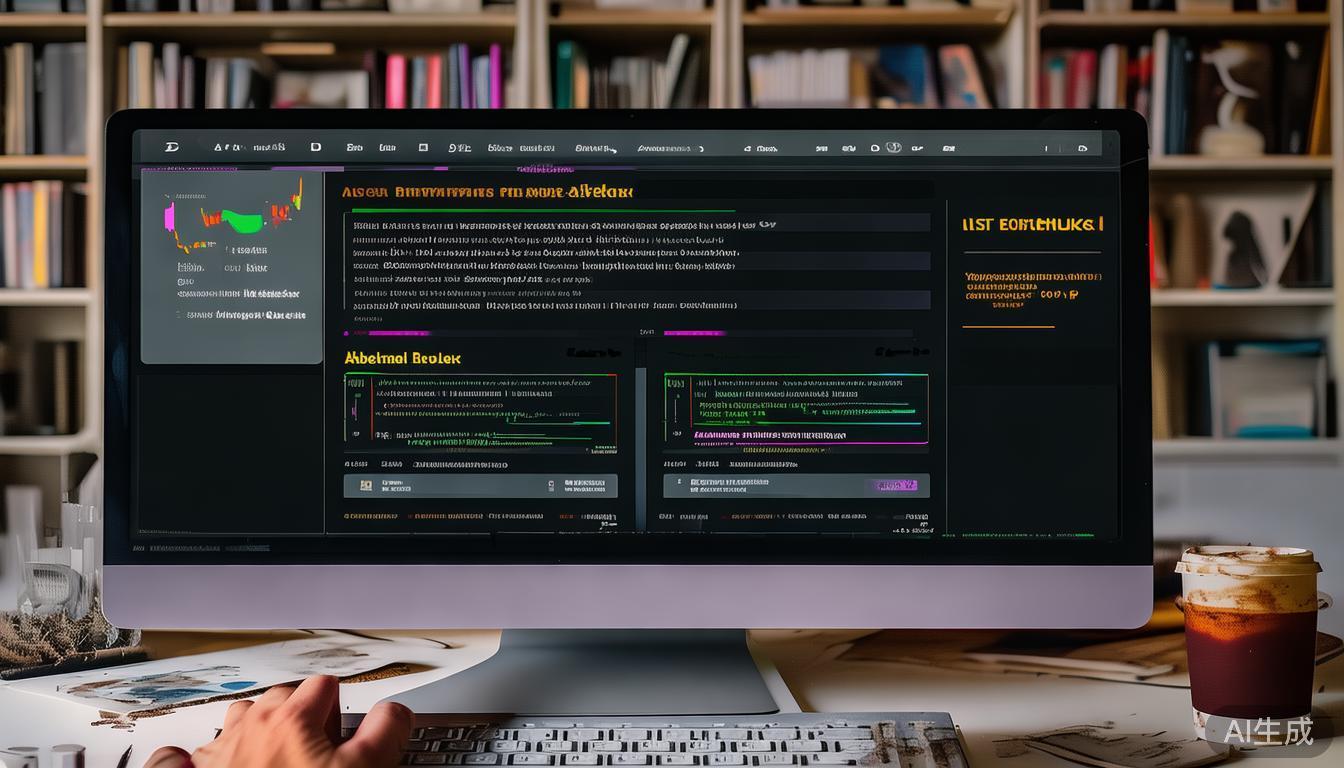
Task: Click the magenta progress bar above "Abelmal Beolex"
Action: [387, 333]
